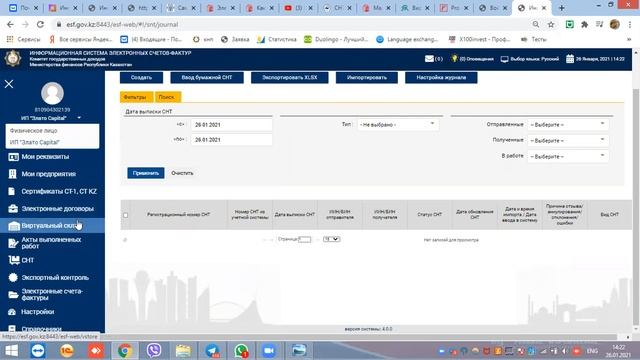The width and height of the screenshot is (640, 360).
Task: Open the Выбор языка language selector
Action: tap(530, 59)
